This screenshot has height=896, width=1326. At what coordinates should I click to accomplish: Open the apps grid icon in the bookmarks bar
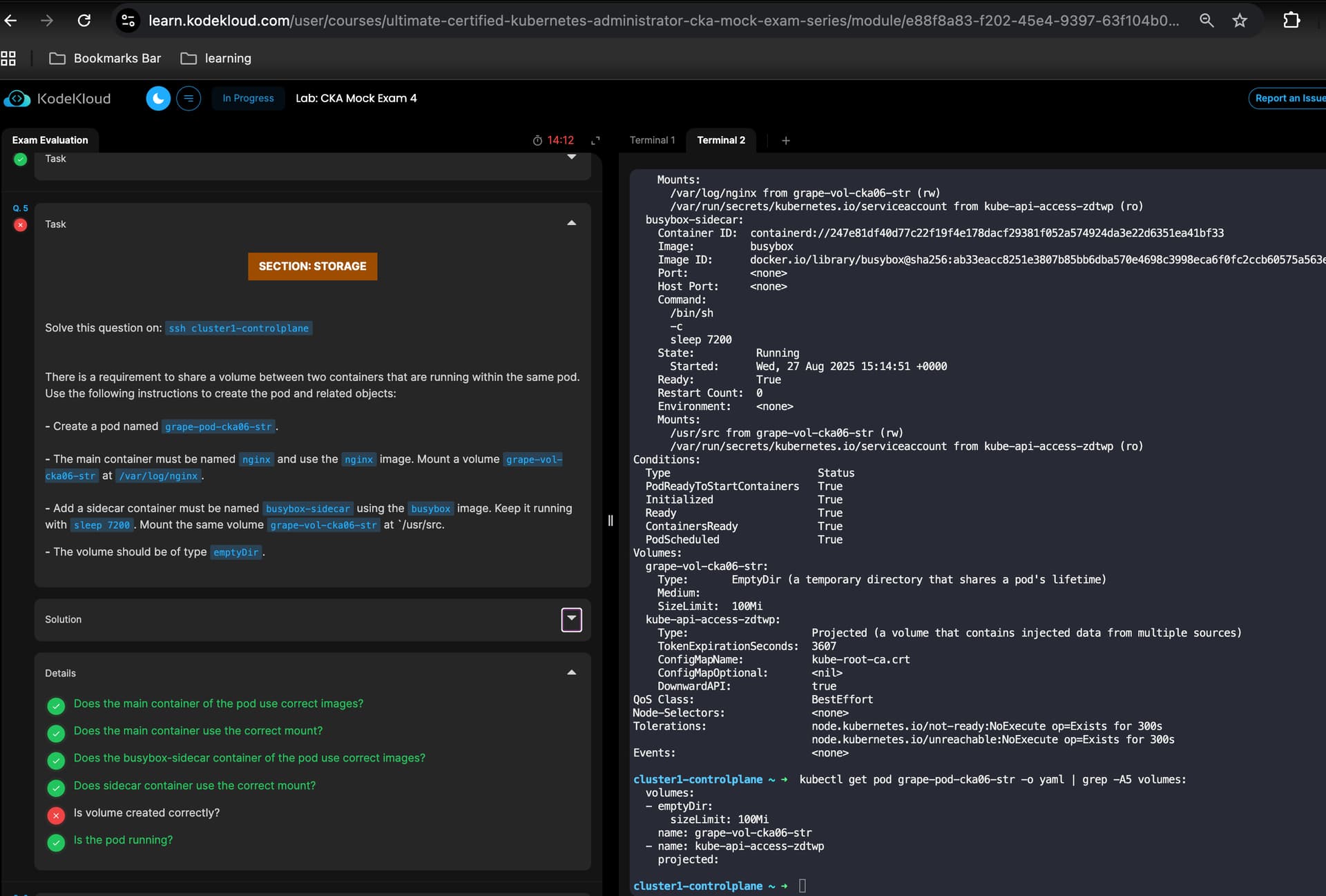(x=8, y=59)
